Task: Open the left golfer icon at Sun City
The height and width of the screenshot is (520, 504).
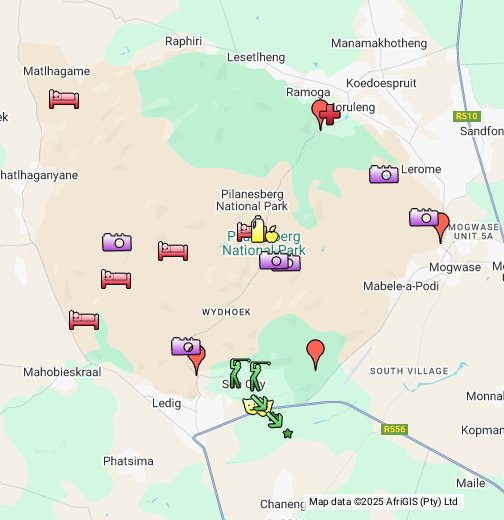Action: (x=238, y=373)
